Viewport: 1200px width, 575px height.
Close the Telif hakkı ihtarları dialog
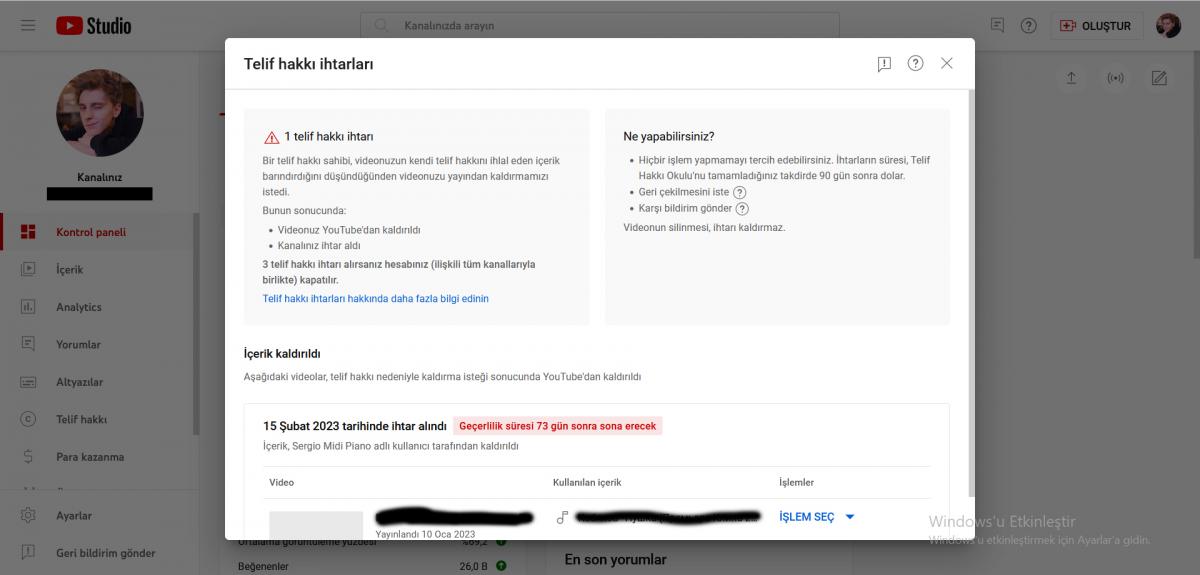click(x=947, y=63)
